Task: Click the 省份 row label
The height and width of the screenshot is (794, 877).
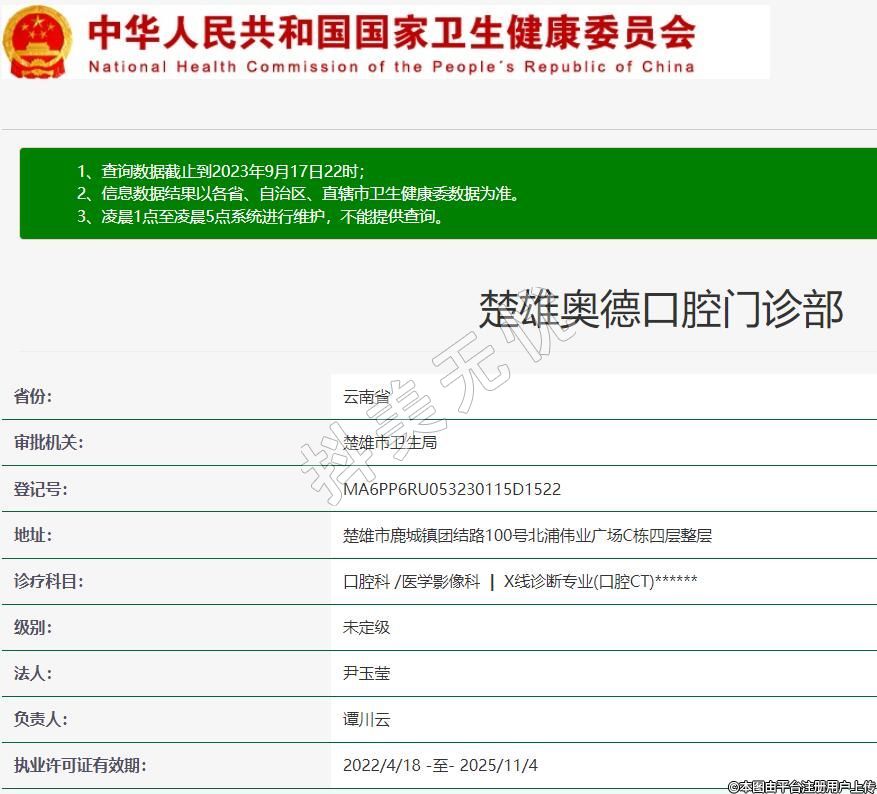Action: click(33, 396)
